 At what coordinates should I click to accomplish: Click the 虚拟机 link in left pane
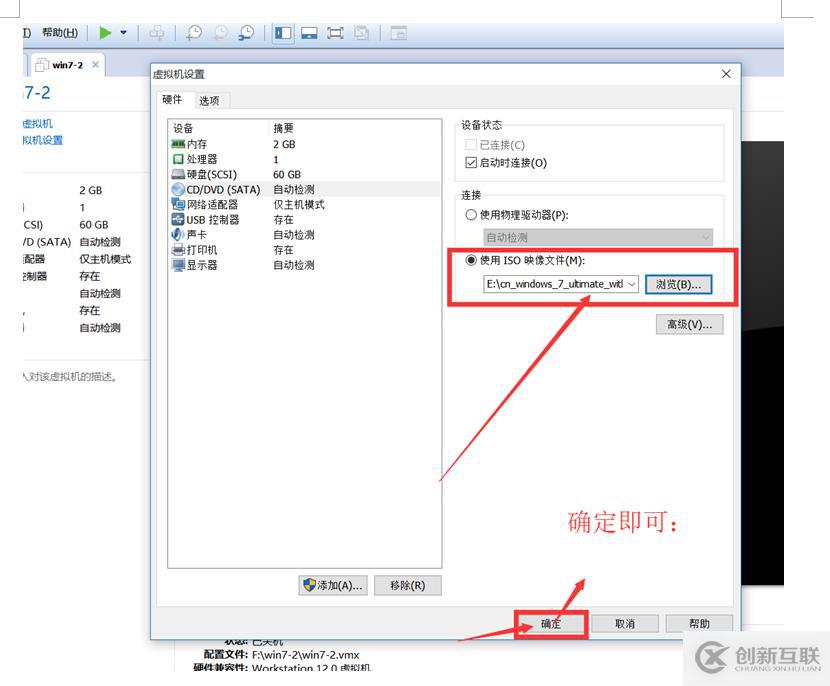pyautogui.click(x=38, y=123)
